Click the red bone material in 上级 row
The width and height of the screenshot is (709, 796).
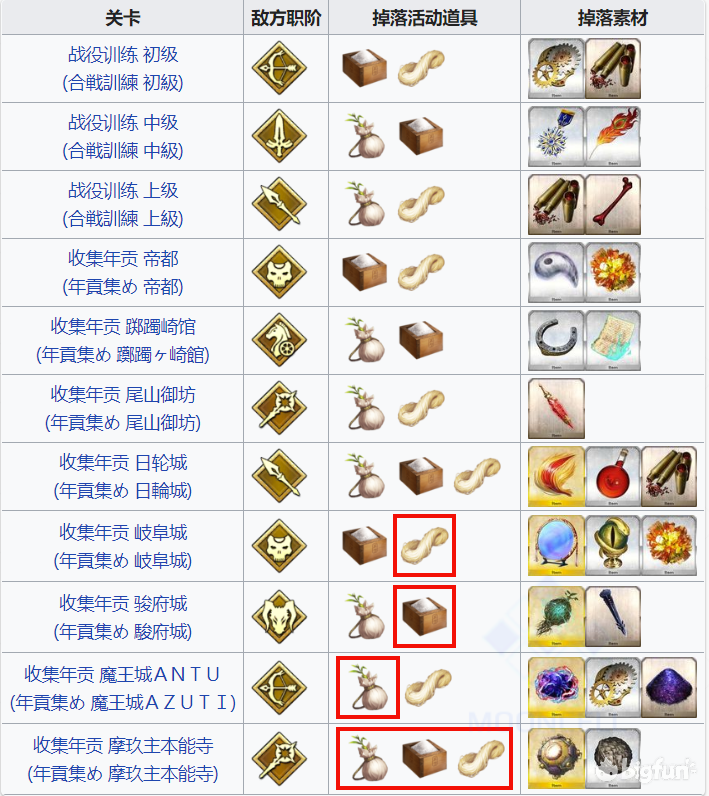click(x=613, y=204)
